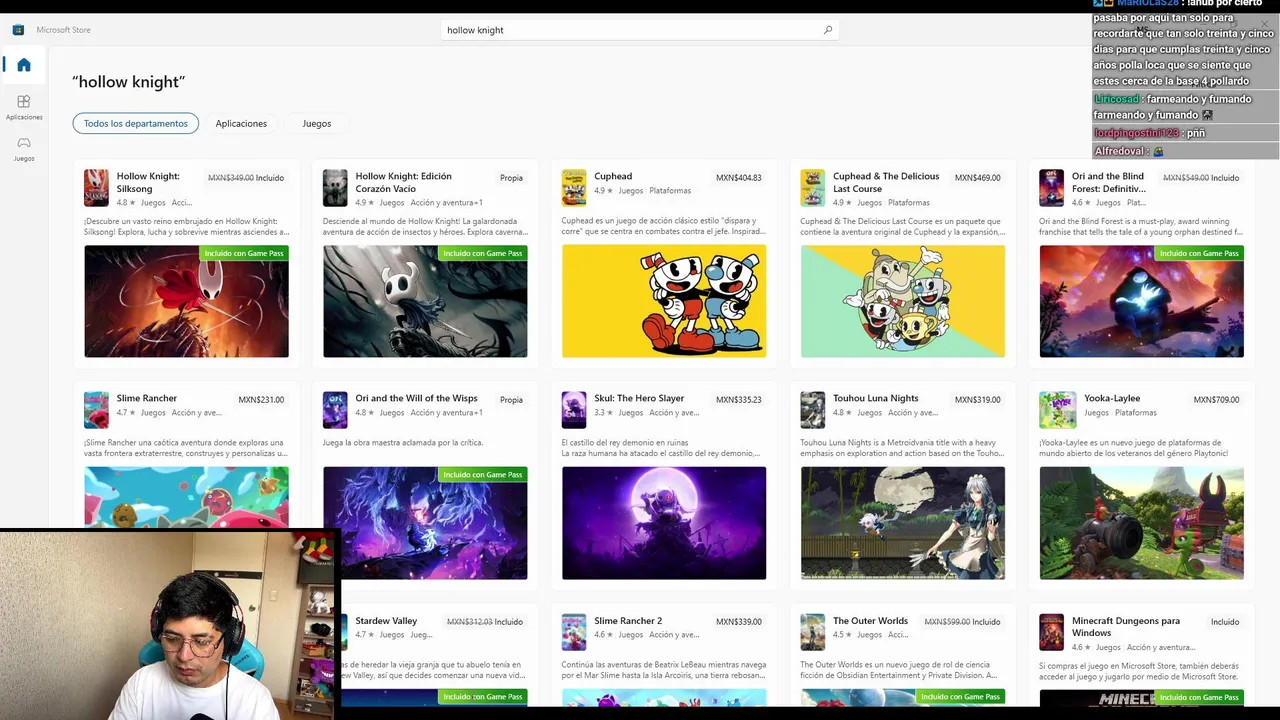Image resolution: width=1280 pixels, height=720 pixels.
Task: Click the search magnifier icon
Action: (828, 30)
